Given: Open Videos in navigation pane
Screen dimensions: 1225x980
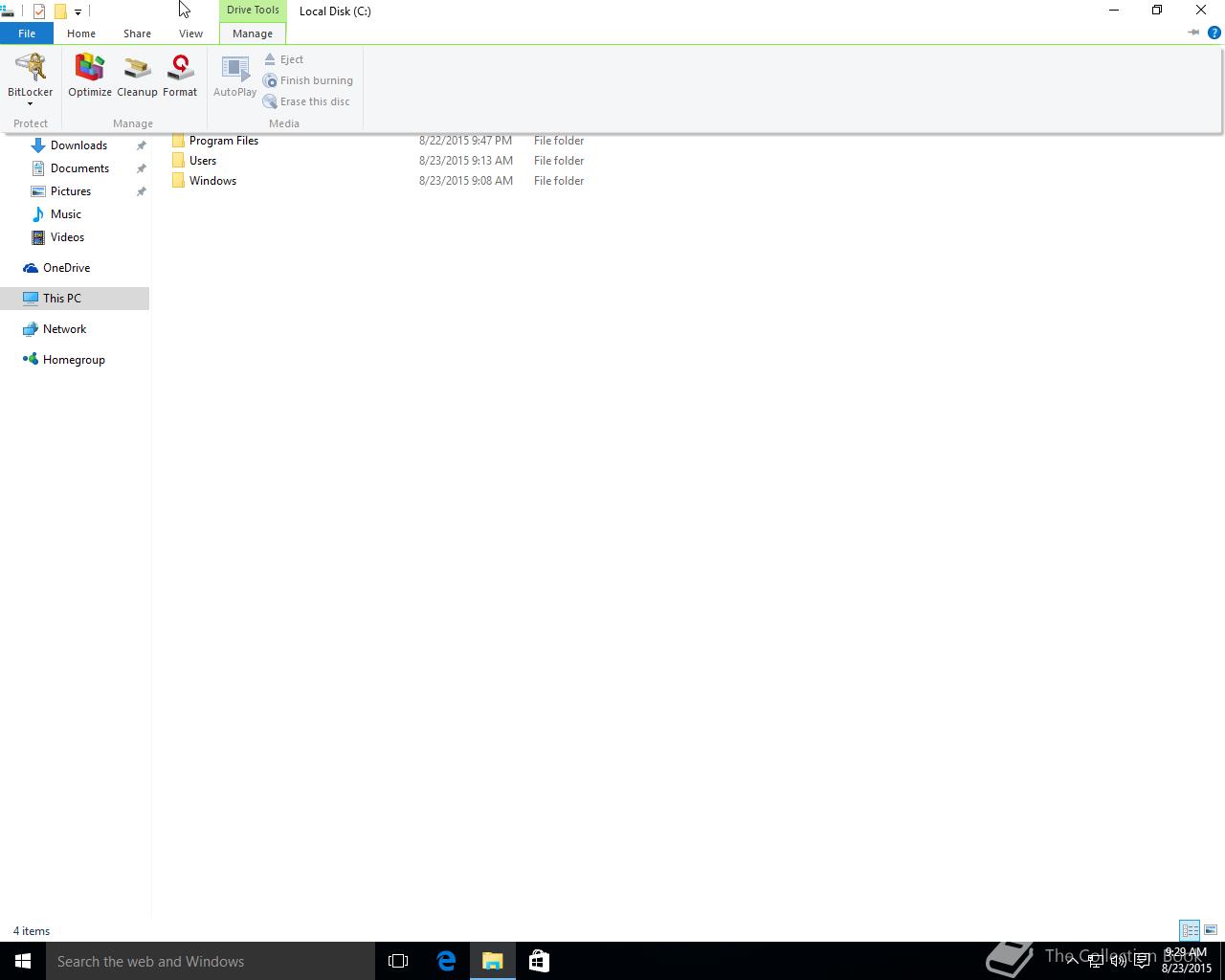Looking at the screenshot, I should pos(67,237).
